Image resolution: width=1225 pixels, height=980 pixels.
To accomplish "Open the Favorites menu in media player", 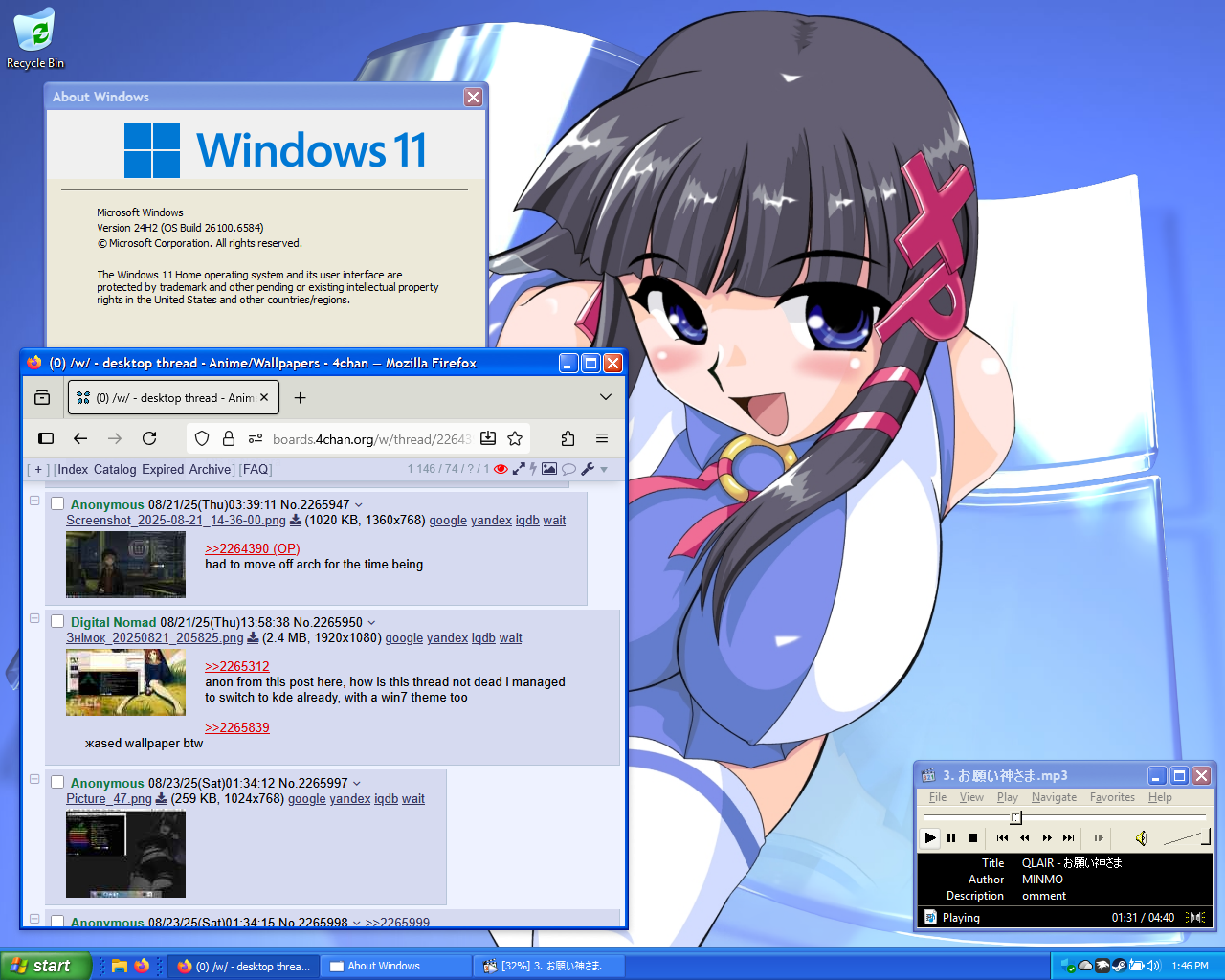I will pyautogui.click(x=1112, y=797).
